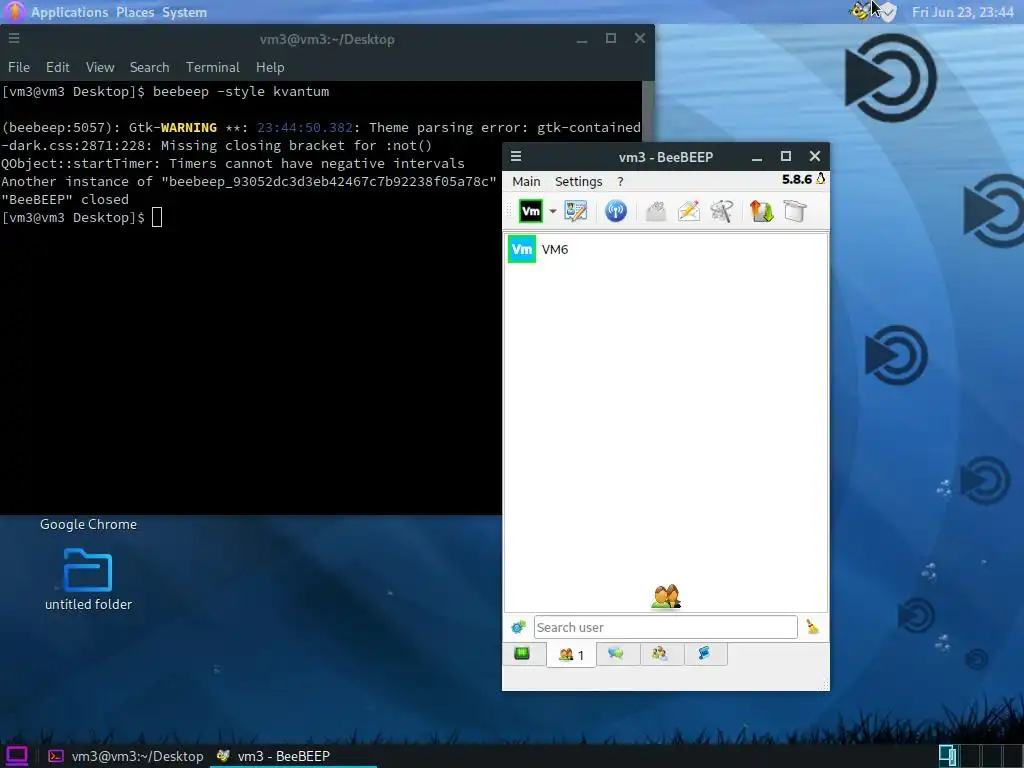Screen dimensions: 1024x768
Task: Switch to the blue saved-chats tab
Action: tap(704, 654)
